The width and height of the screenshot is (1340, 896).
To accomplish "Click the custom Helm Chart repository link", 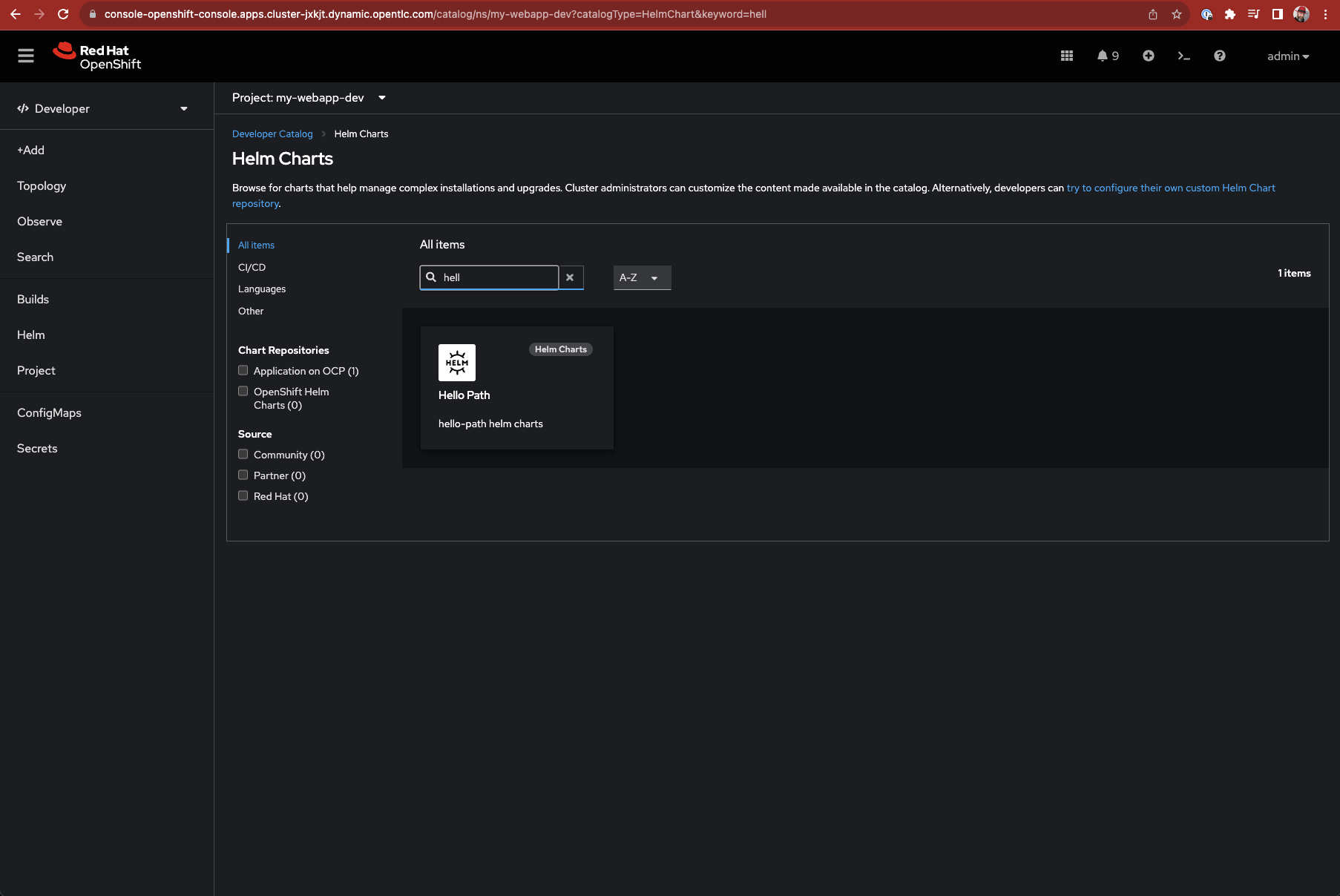I will 1170,188.
